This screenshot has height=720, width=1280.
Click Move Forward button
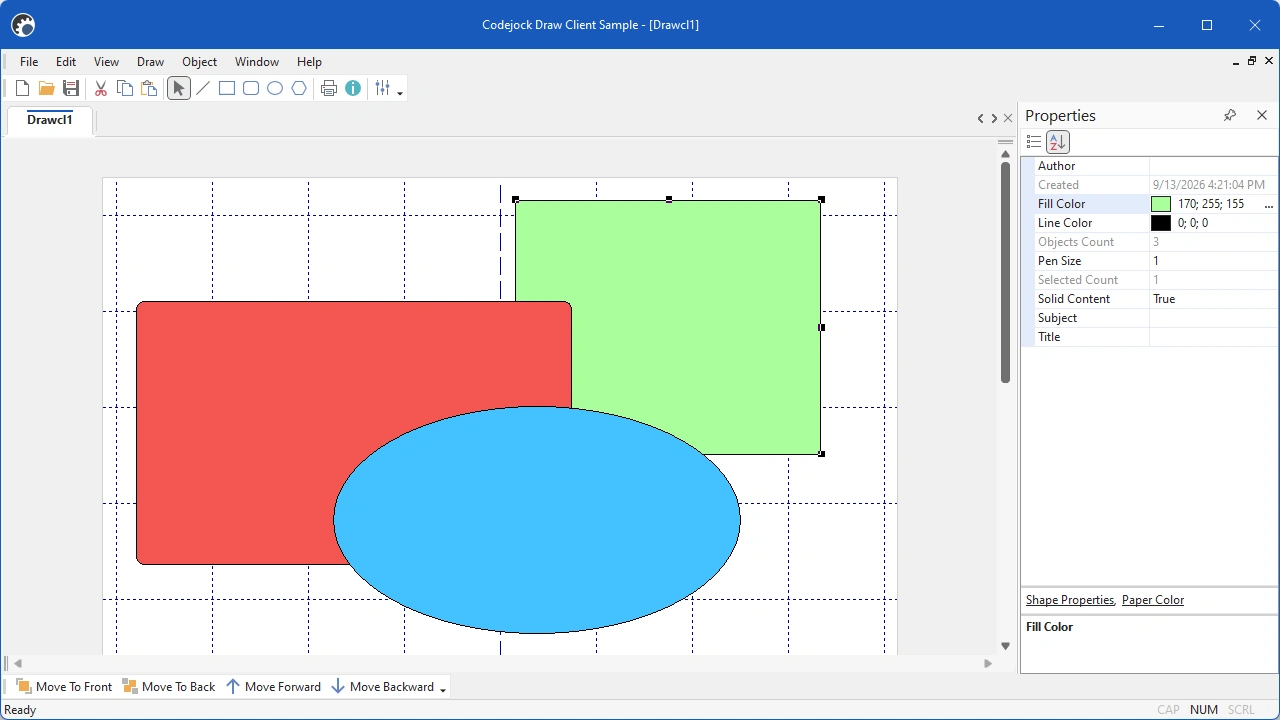[x=273, y=687]
